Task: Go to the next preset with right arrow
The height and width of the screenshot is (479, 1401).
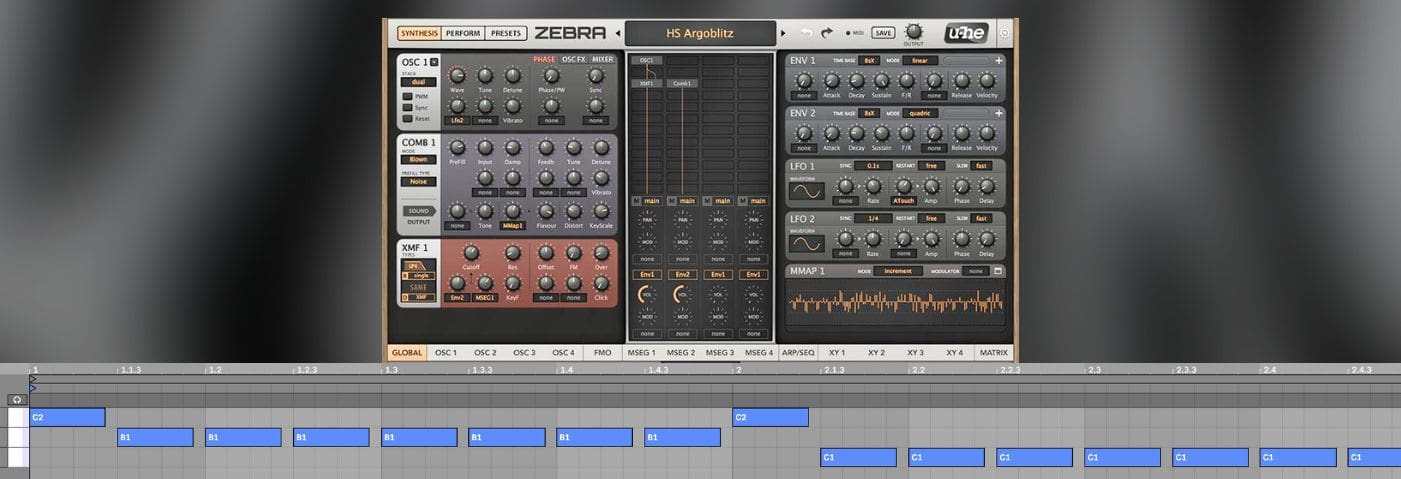Action: (783, 33)
